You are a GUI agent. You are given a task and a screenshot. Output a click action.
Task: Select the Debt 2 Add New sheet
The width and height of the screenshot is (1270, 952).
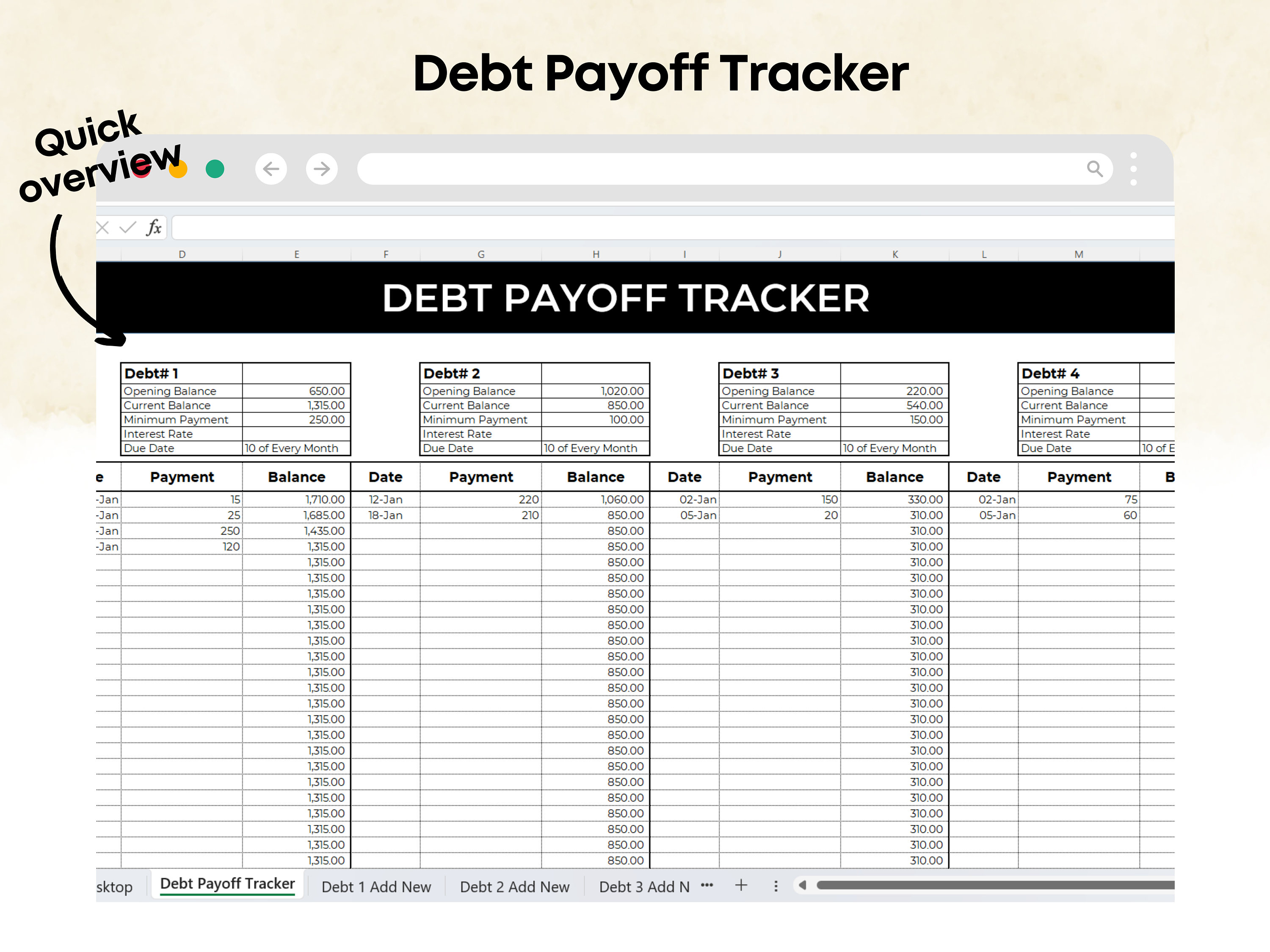(514, 886)
